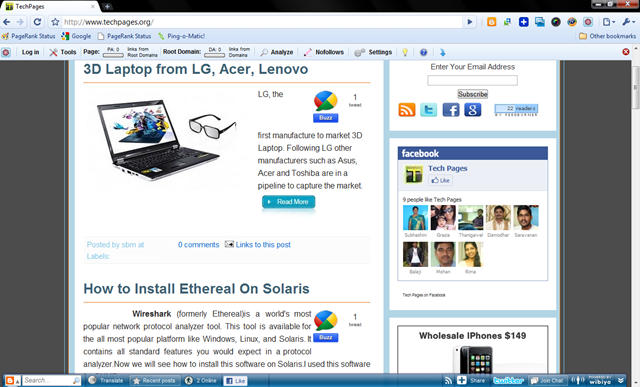Viewport: 640px width, 387px height.
Task: Click the Facebook Like button in bottom bar
Action: point(236,380)
